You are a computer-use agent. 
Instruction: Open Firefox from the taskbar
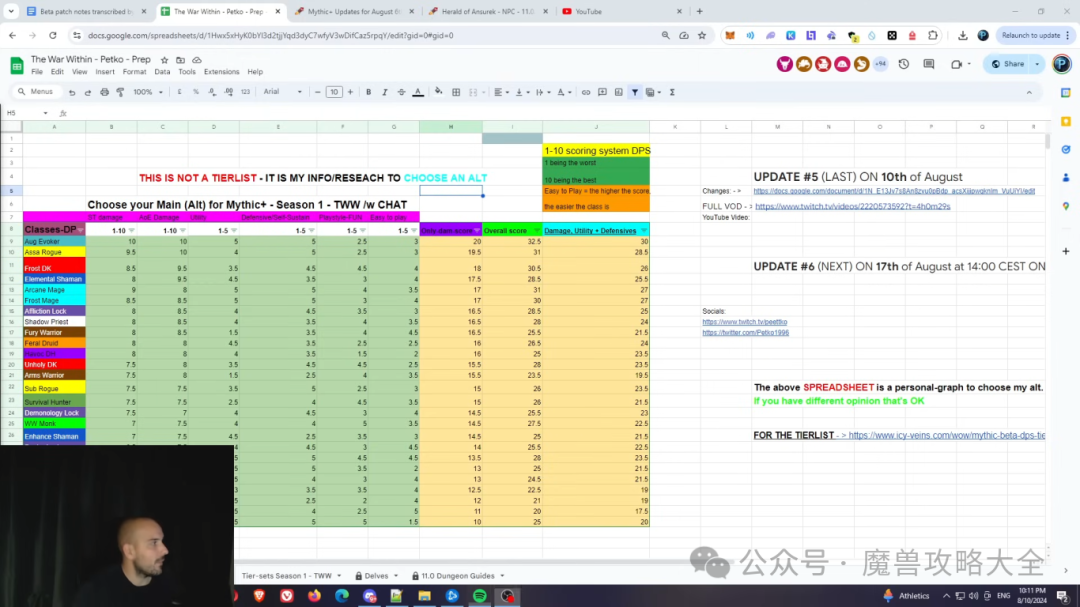(x=314, y=596)
